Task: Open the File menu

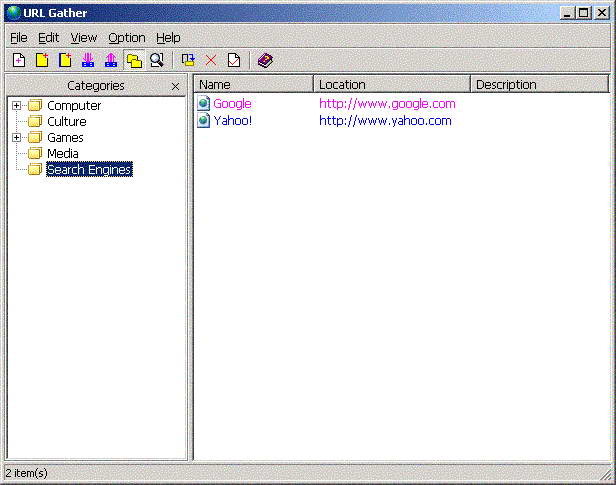Action: click(x=19, y=37)
